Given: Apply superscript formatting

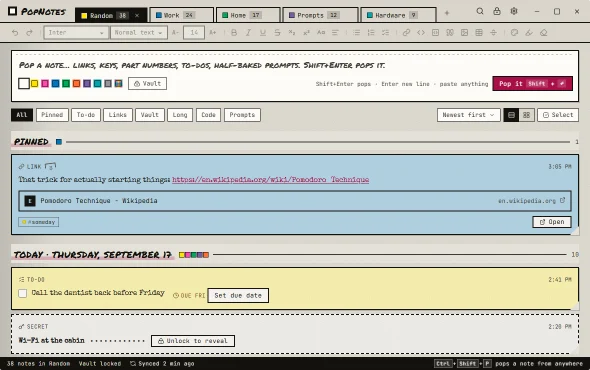Looking at the screenshot, I should point(306,33).
